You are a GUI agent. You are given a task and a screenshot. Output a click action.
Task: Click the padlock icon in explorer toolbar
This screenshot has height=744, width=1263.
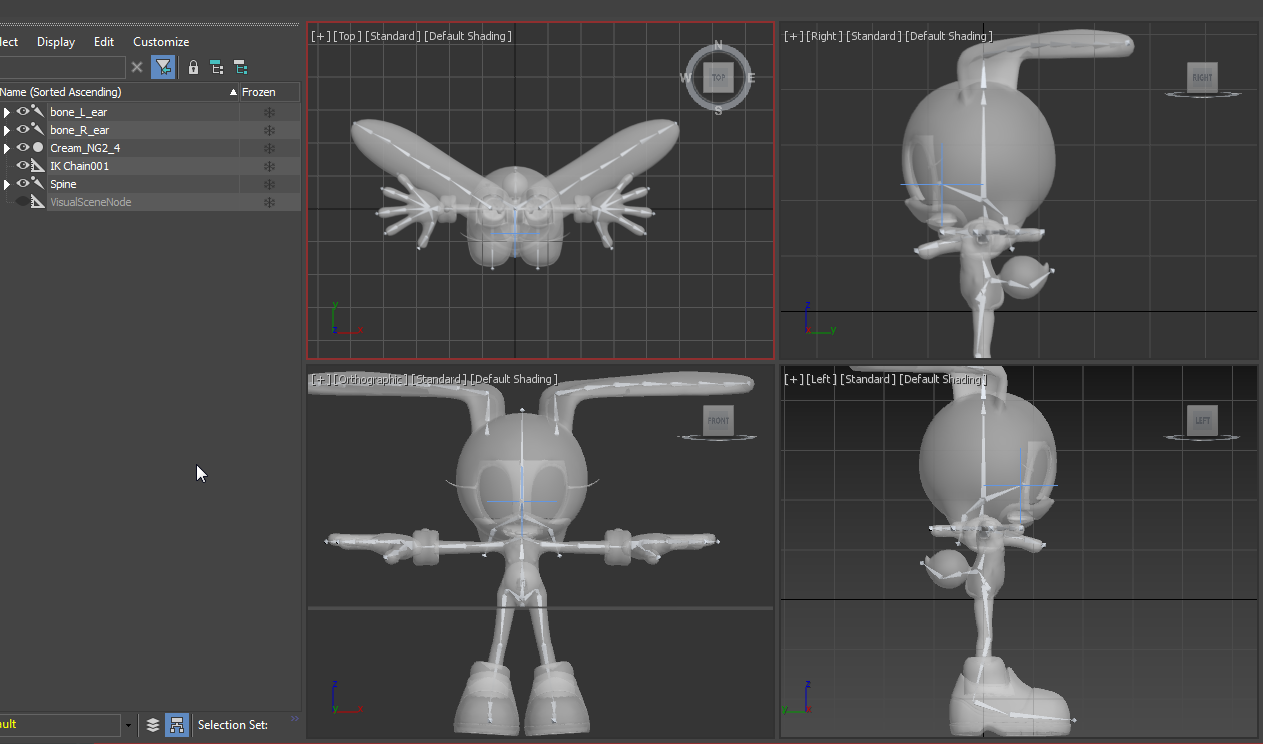click(x=193, y=67)
